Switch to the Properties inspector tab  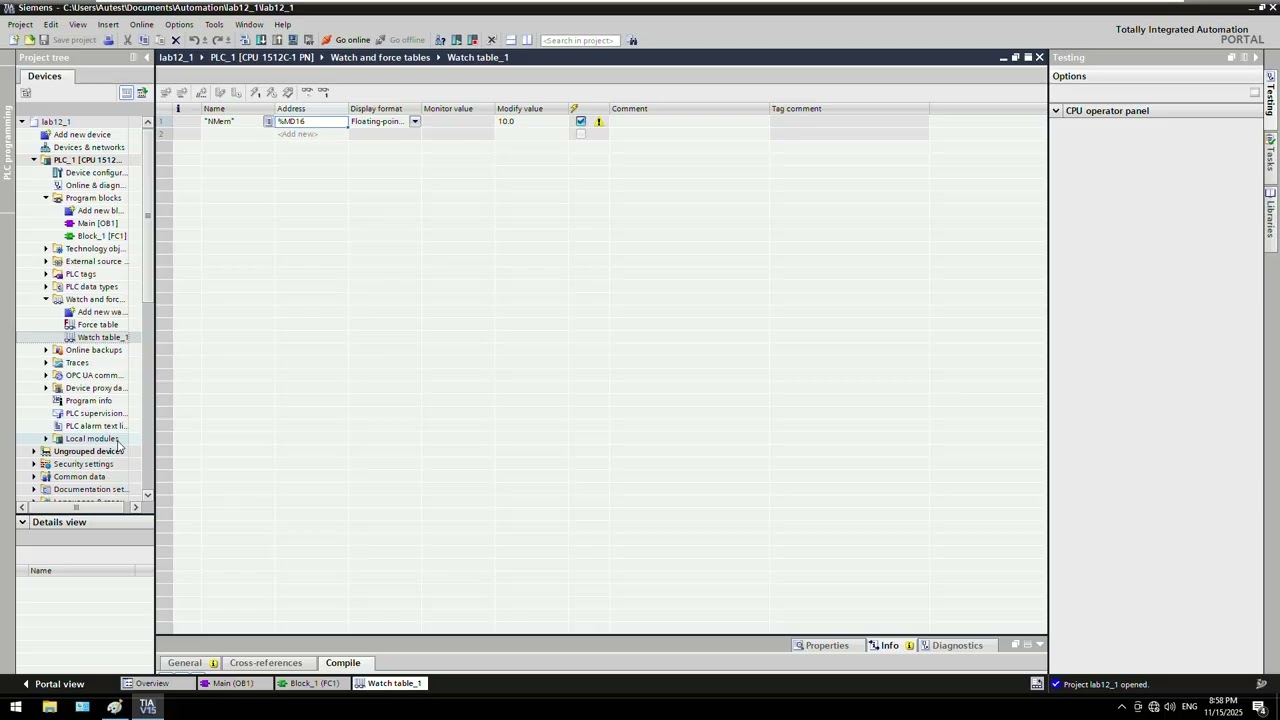[821, 645]
